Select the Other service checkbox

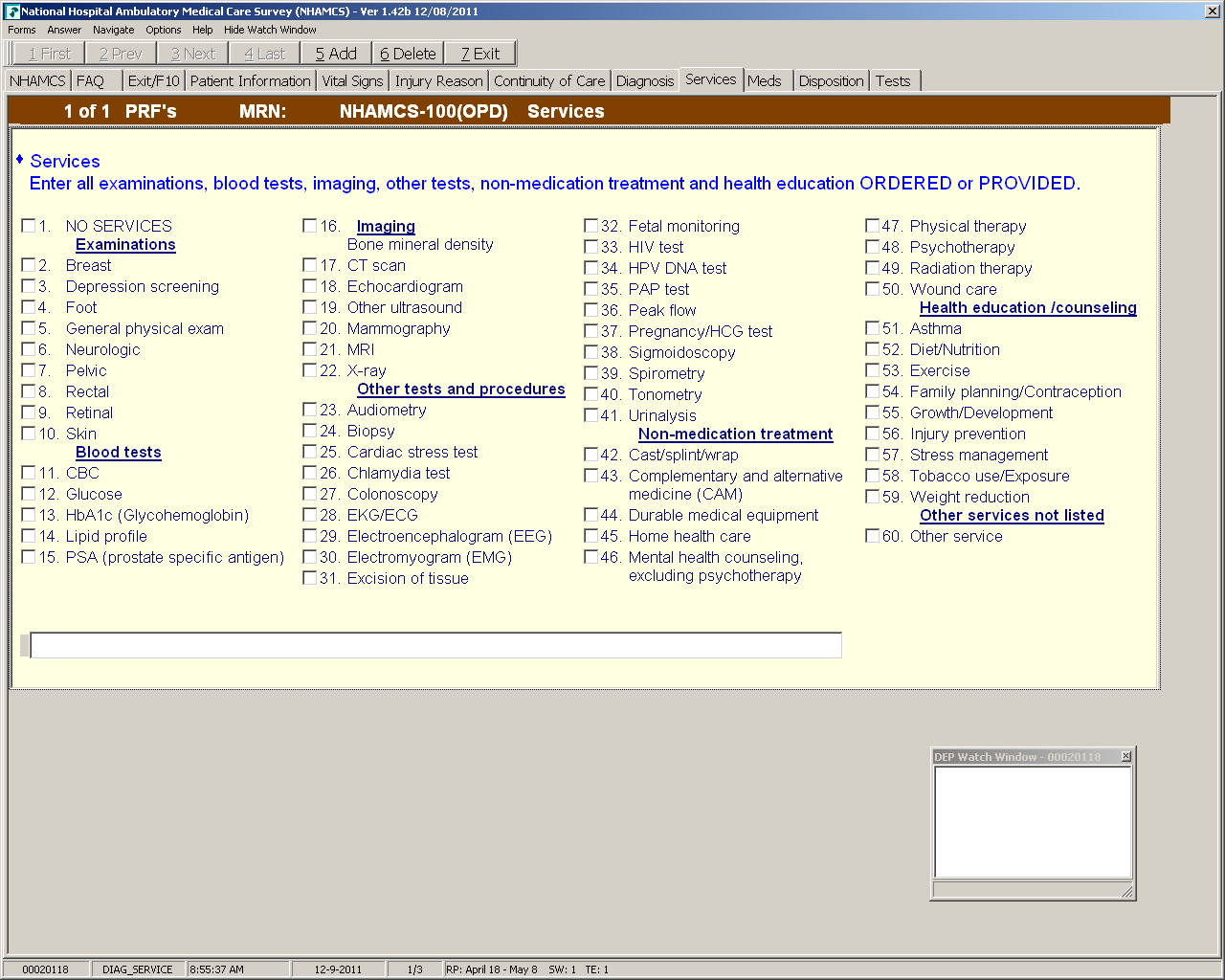(873, 536)
